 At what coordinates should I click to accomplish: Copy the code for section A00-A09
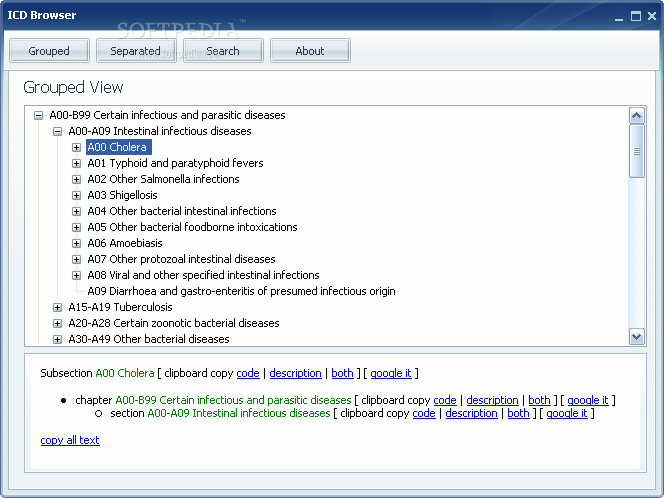[x=424, y=413]
